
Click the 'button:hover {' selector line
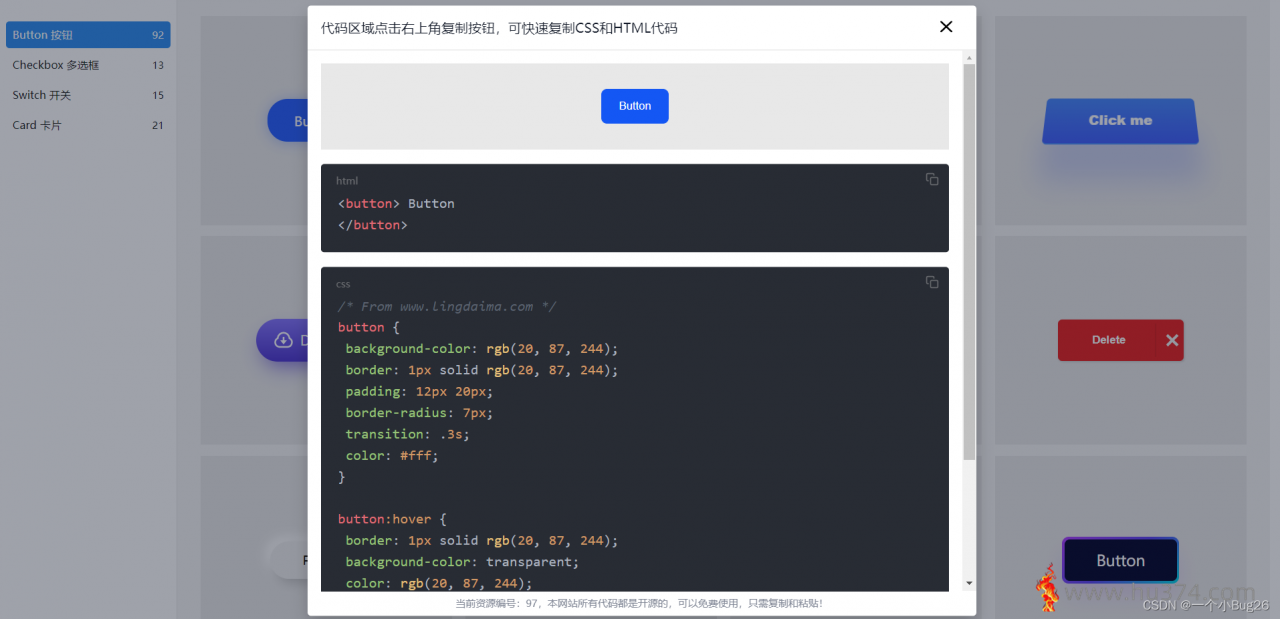tap(392, 519)
